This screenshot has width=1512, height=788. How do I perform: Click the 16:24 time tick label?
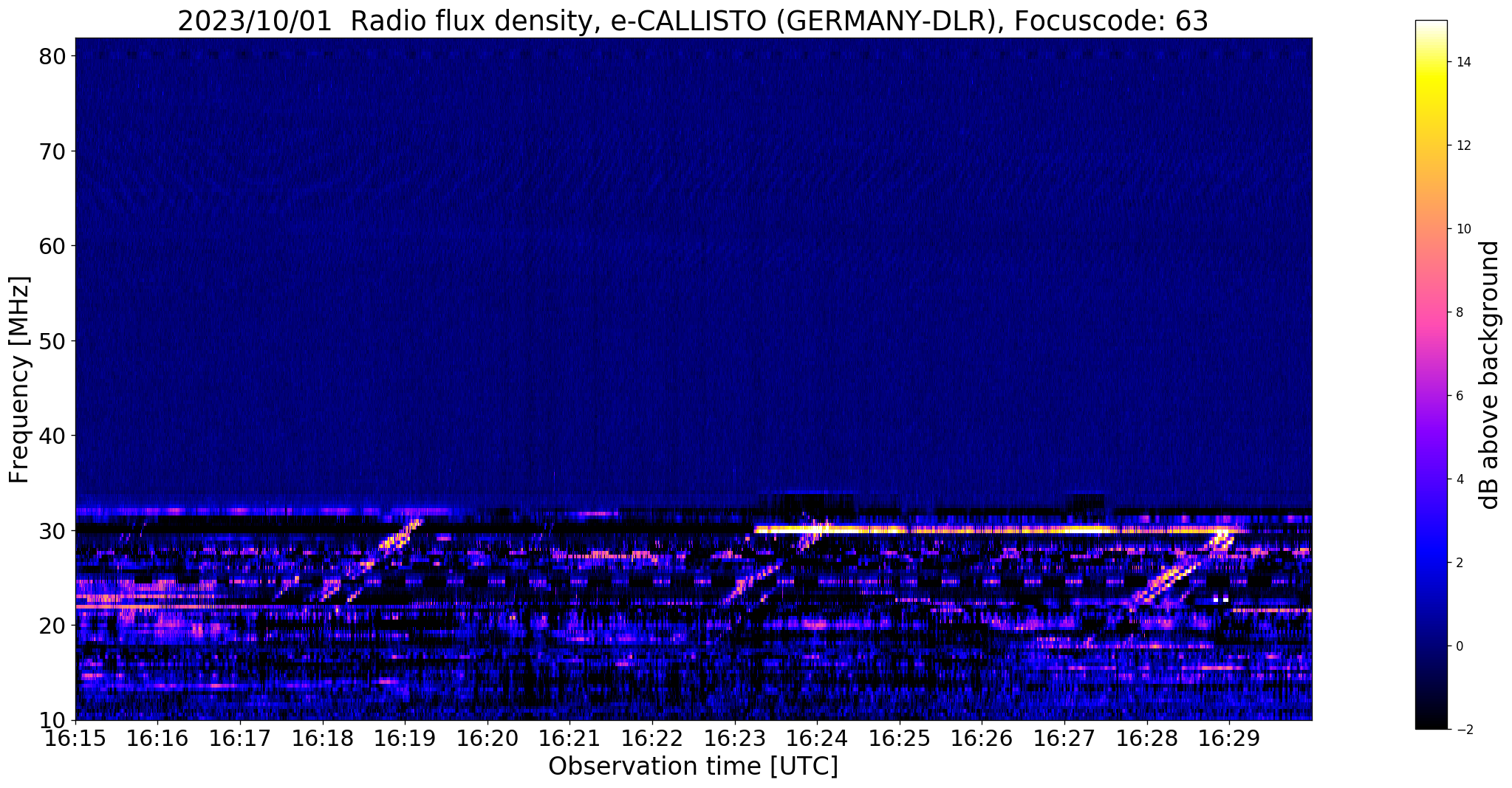click(x=818, y=739)
